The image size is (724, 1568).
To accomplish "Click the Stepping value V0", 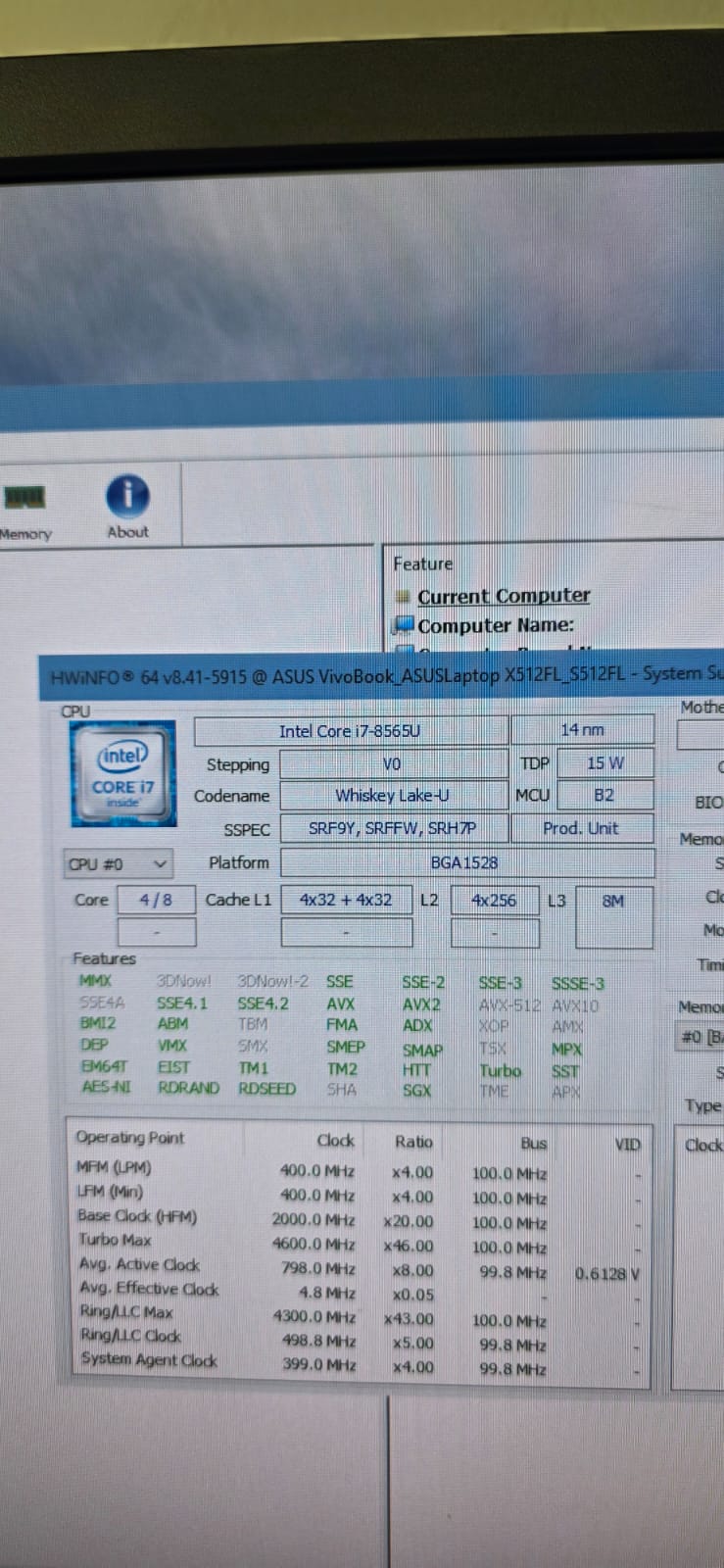I will tap(392, 764).
